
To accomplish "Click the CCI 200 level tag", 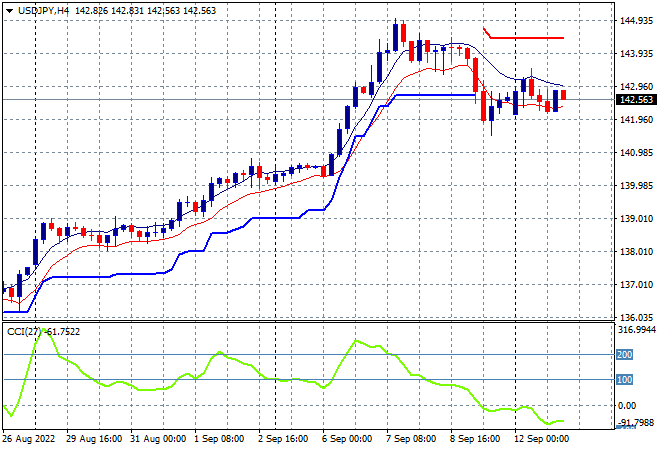I will click(624, 355).
